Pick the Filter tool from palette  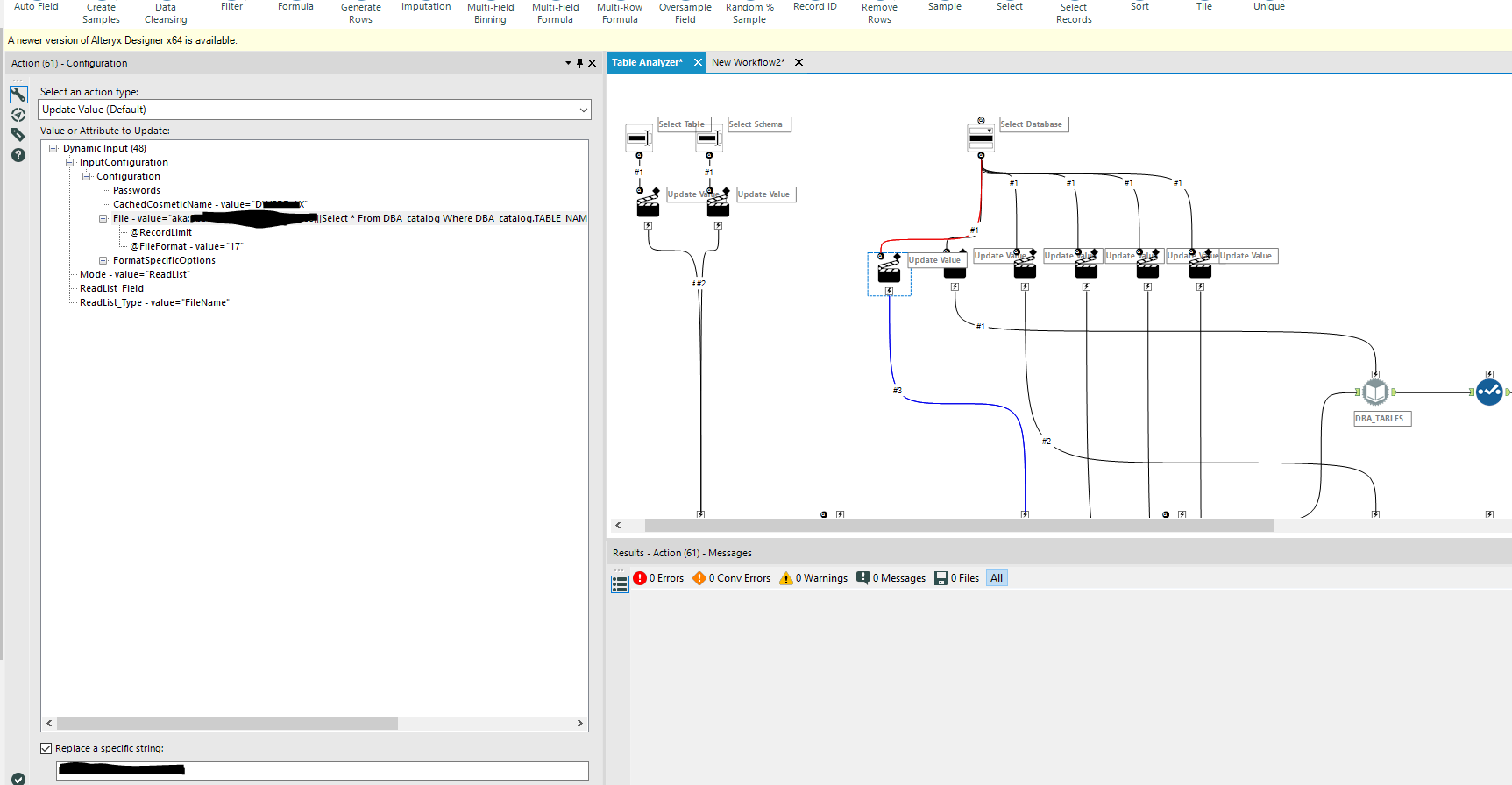point(231,7)
